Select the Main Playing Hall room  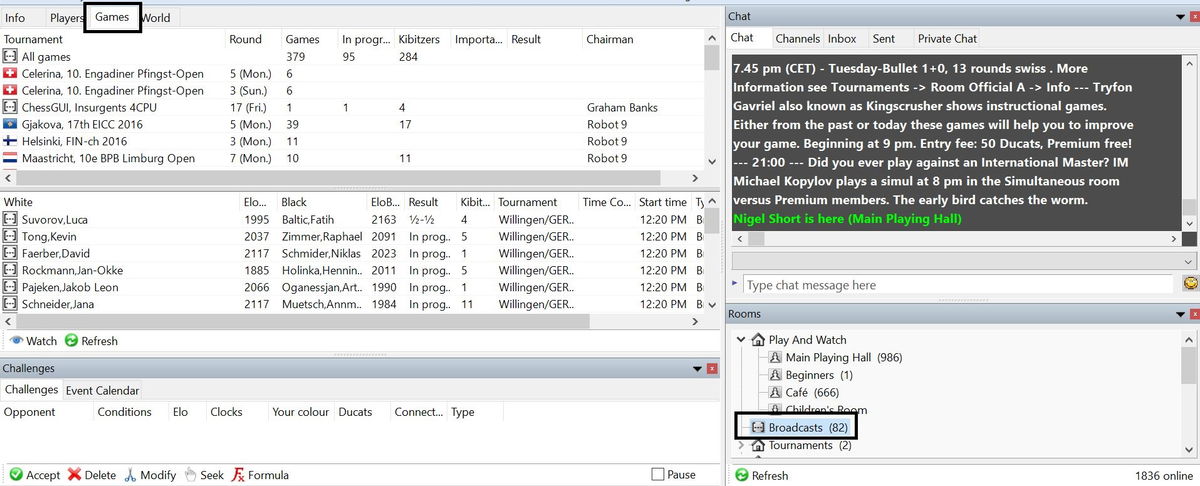click(x=827, y=358)
